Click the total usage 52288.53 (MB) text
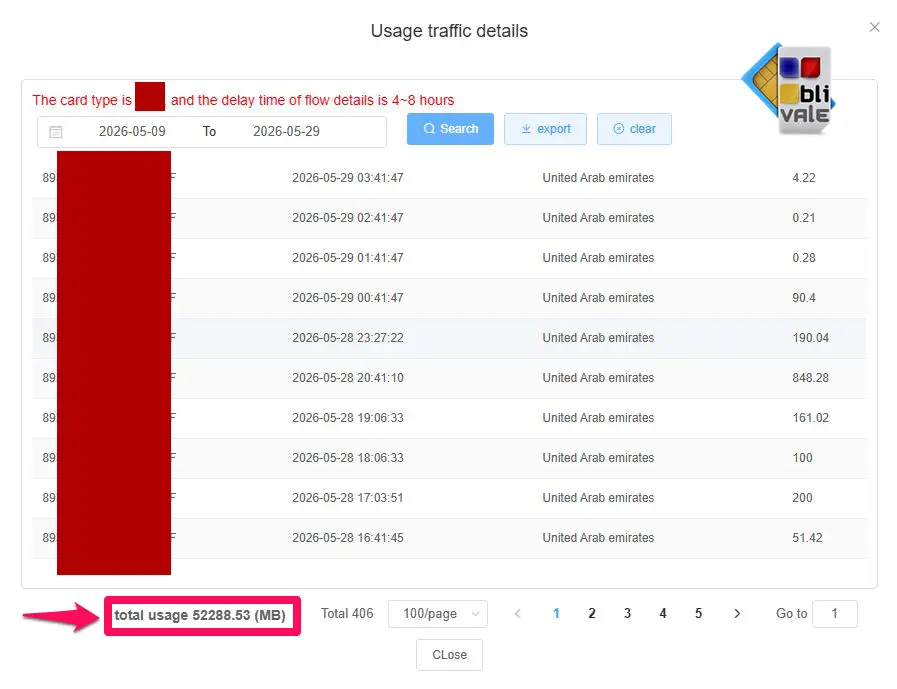Viewport: 897px width, 689px height. (200, 616)
